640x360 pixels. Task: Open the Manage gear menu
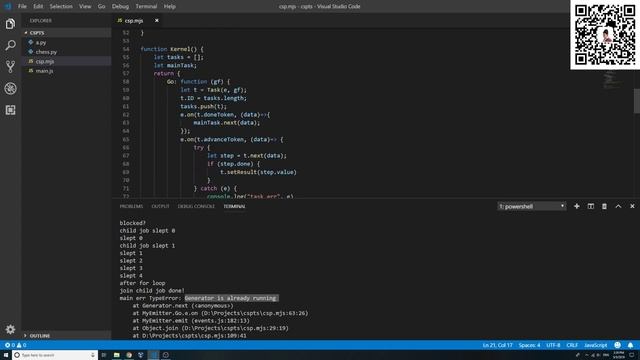(x=10, y=329)
